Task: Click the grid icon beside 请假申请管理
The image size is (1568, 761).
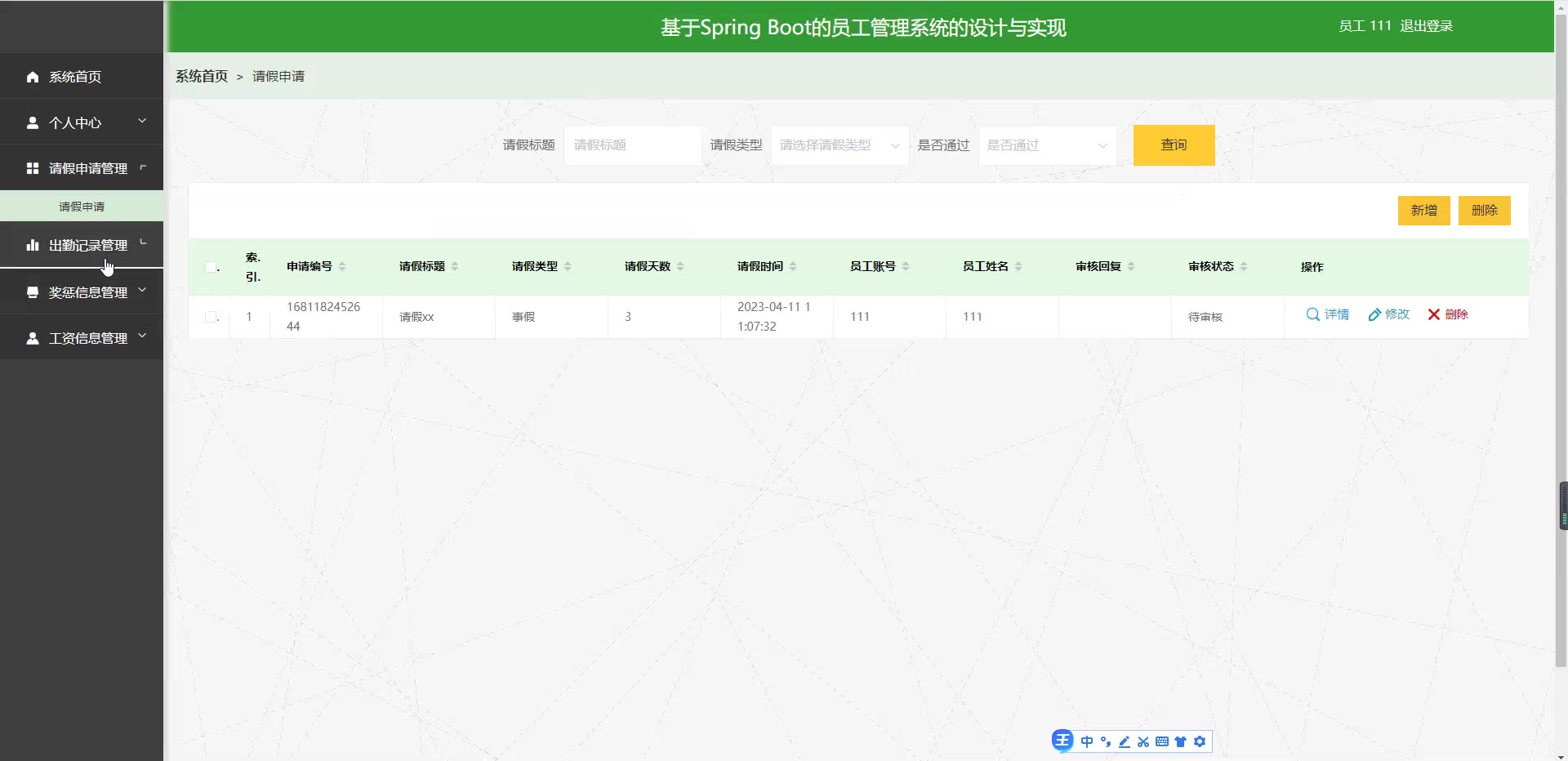Action: point(33,168)
